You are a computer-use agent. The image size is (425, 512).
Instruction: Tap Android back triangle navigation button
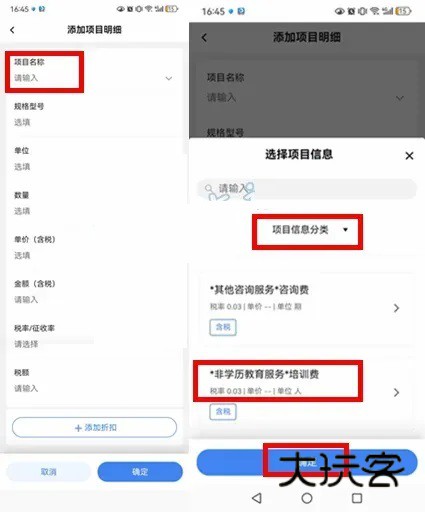[257, 498]
